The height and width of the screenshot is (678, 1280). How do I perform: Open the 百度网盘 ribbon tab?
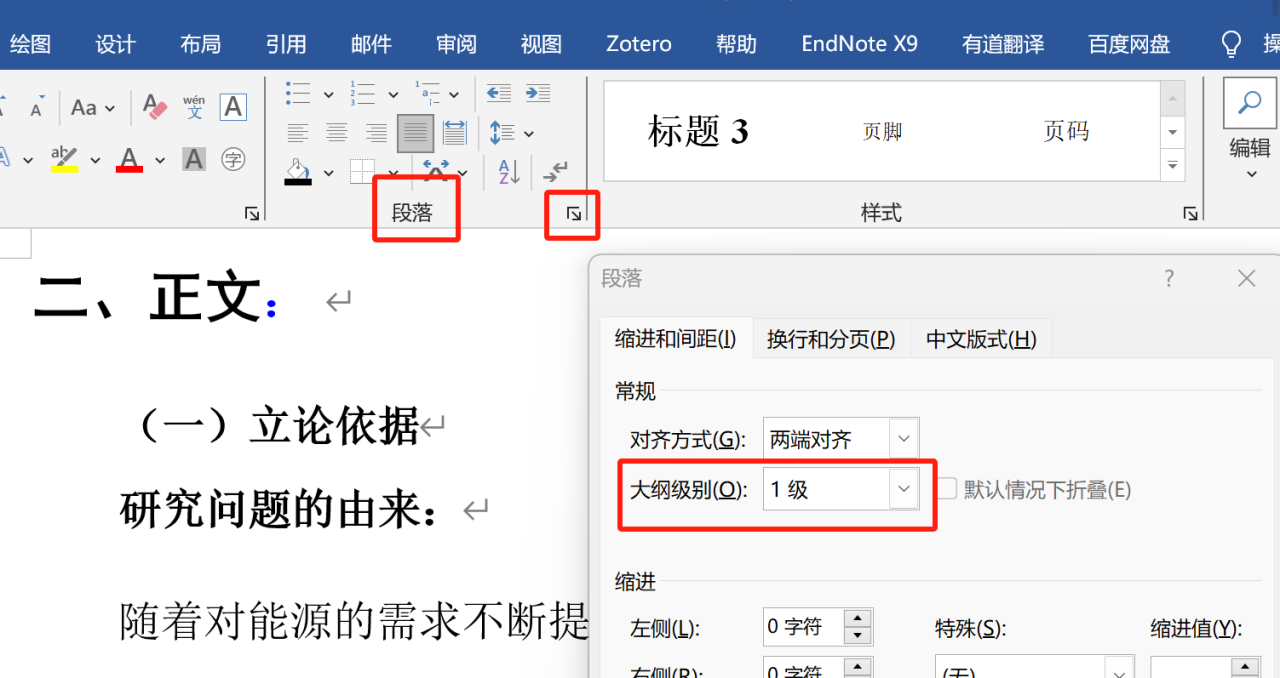click(1129, 44)
